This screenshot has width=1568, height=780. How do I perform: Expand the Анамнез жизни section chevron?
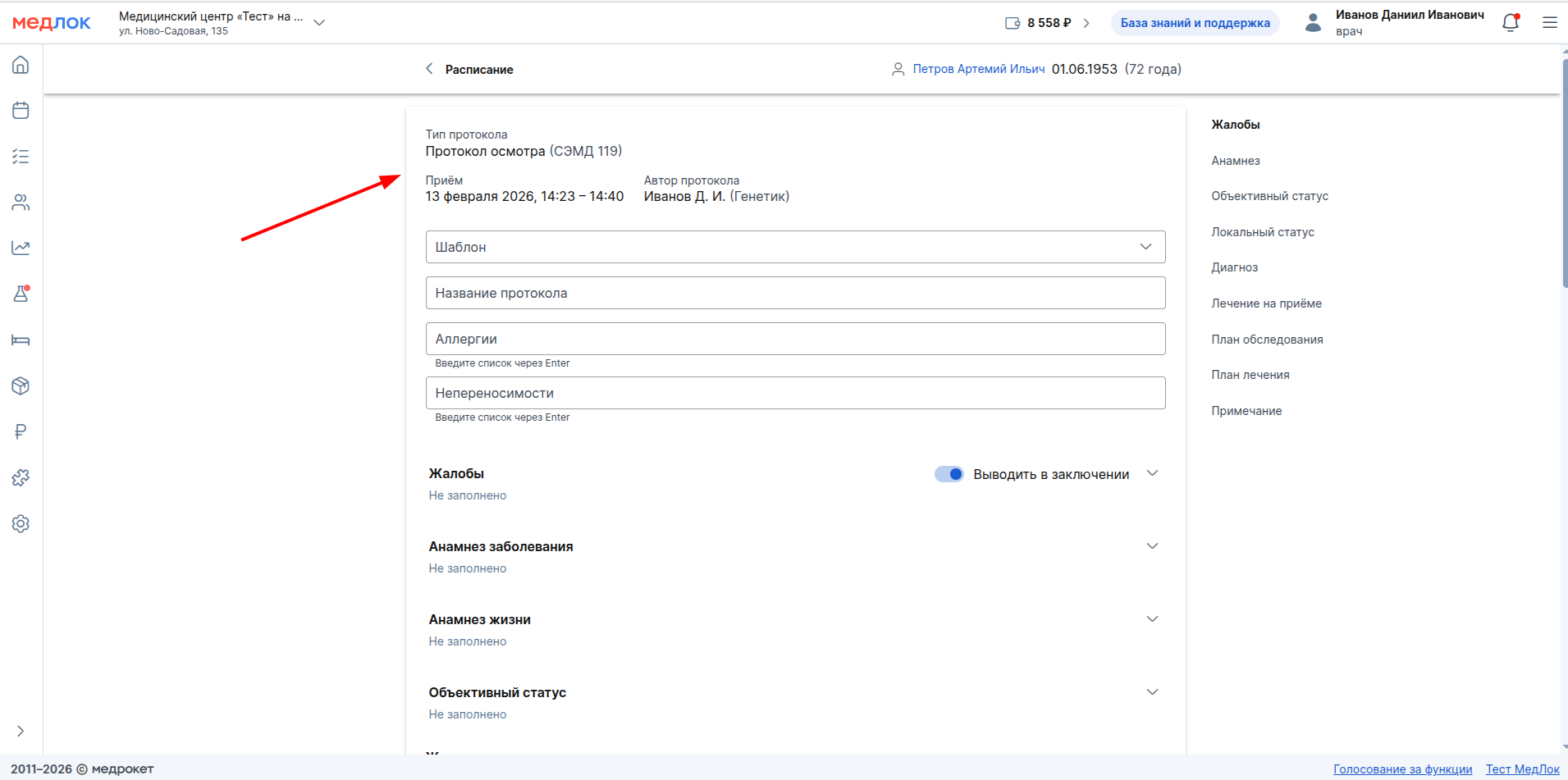[x=1152, y=619]
